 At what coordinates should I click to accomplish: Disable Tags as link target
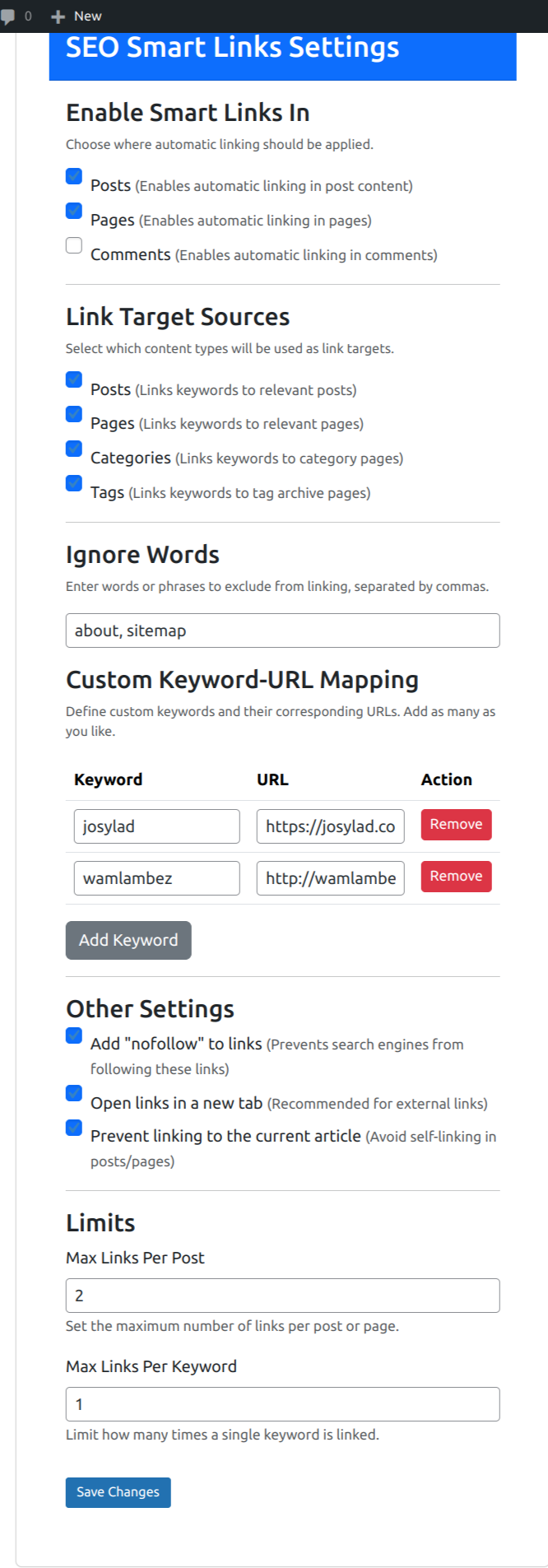click(x=74, y=483)
